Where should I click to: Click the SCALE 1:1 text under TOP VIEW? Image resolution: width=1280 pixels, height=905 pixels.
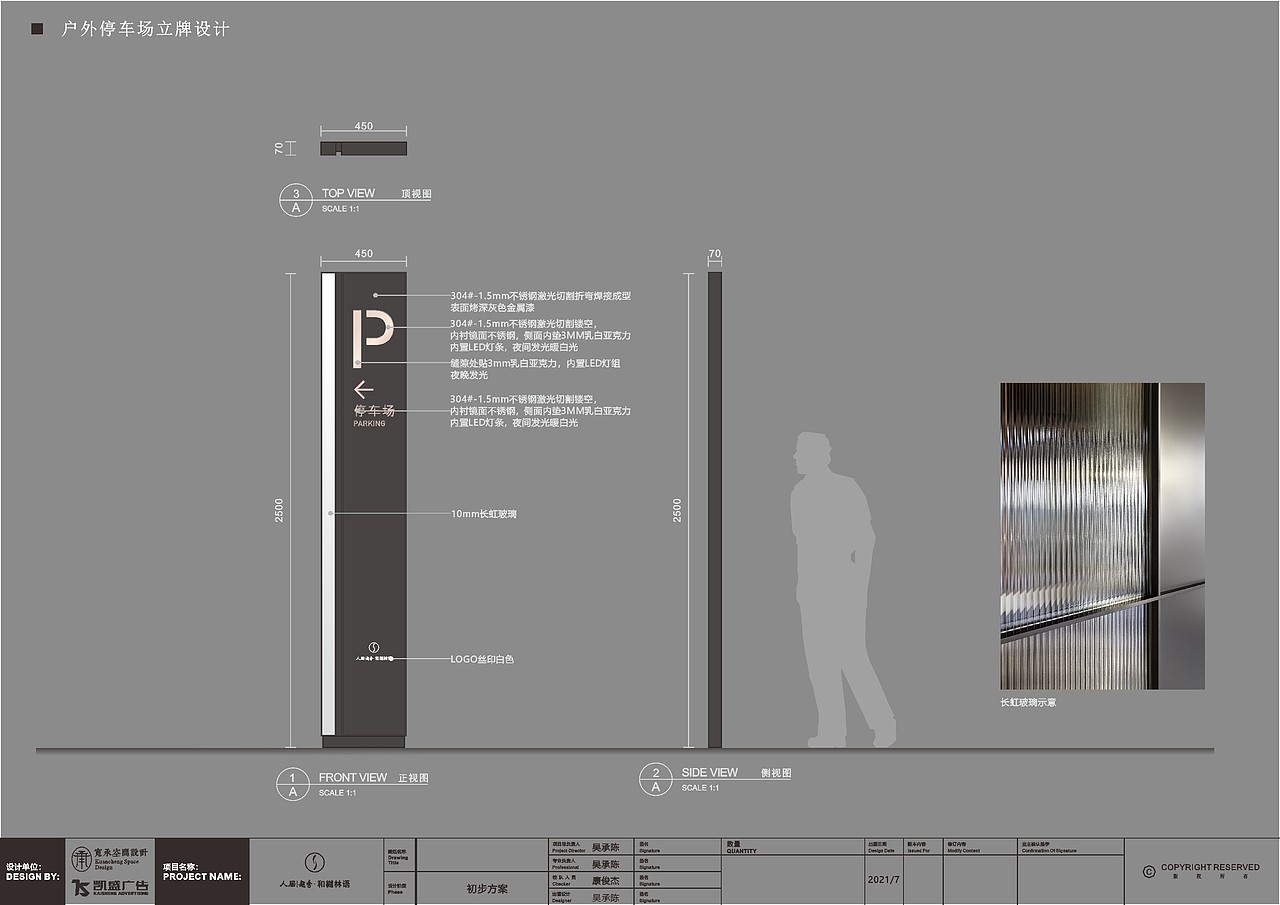tap(340, 209)
